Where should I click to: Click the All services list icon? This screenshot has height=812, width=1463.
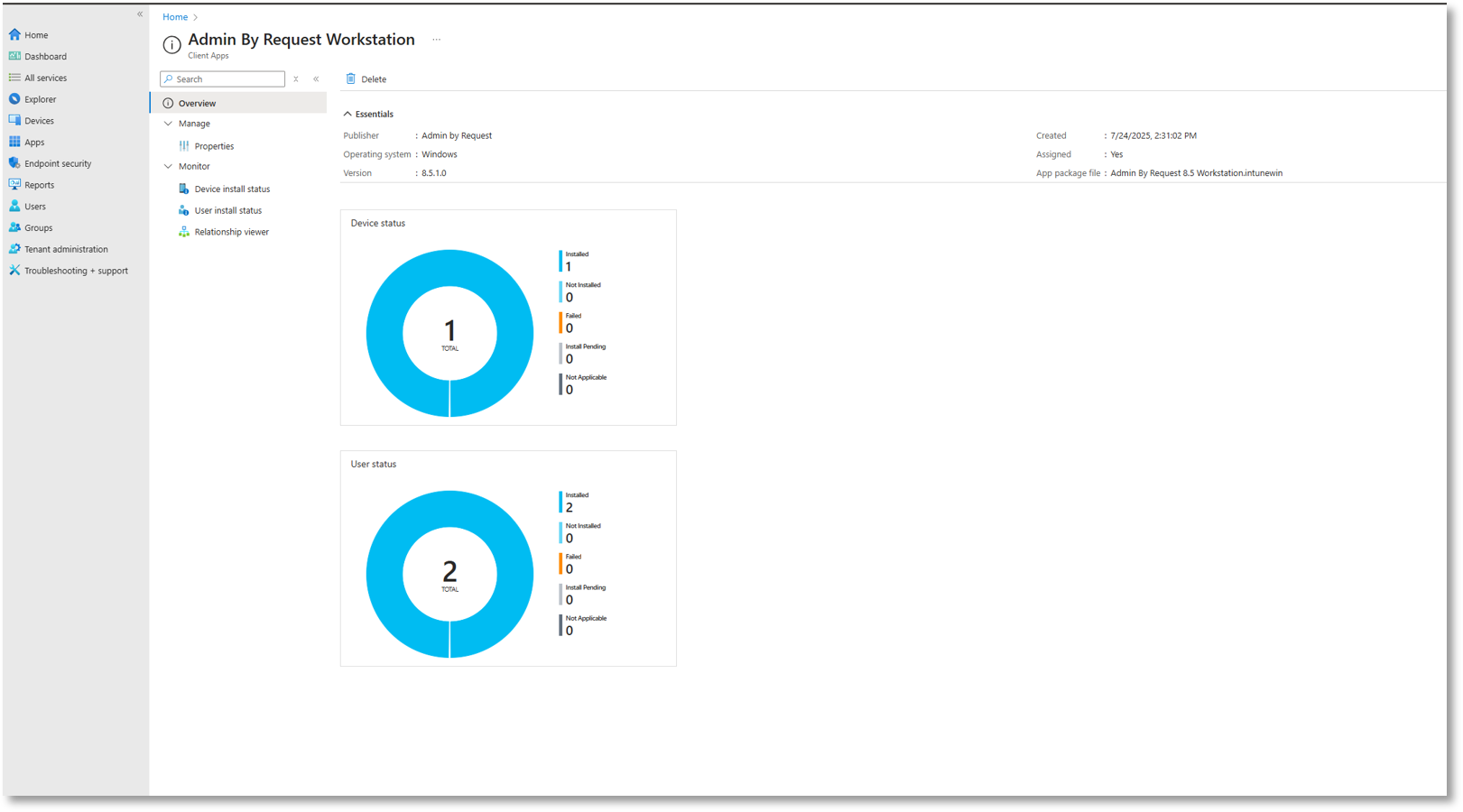click(14, 78)
